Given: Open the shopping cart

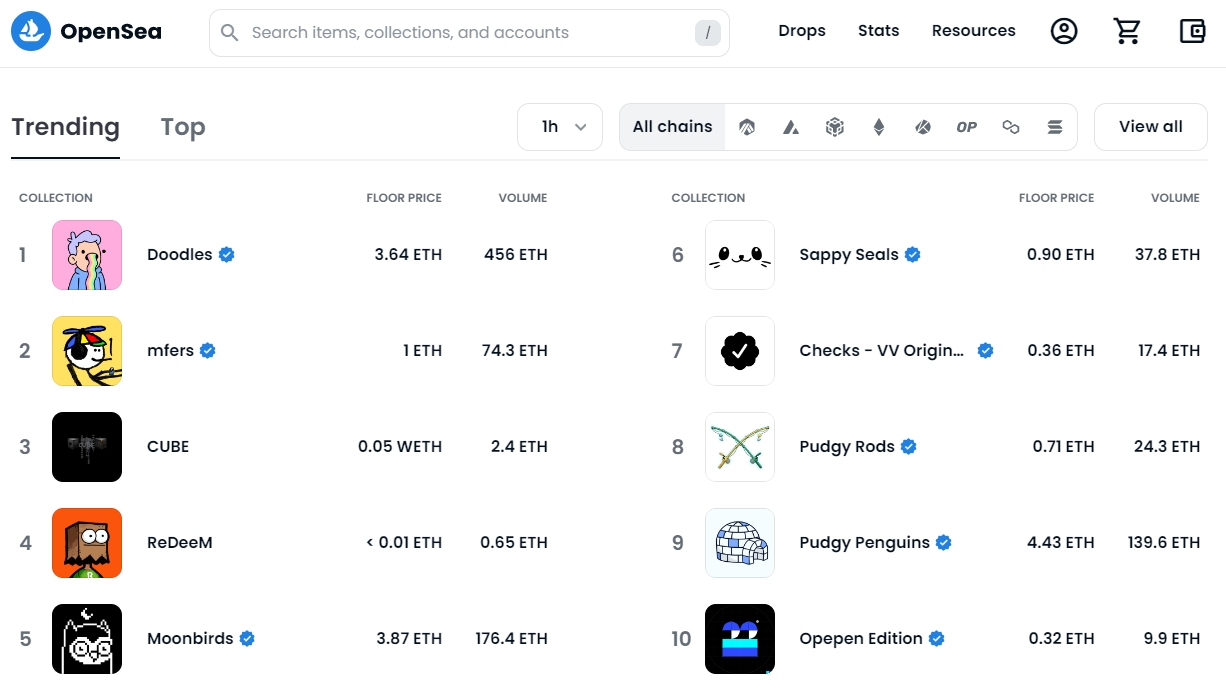Looking at the screenshot, I should point(1128,31).
